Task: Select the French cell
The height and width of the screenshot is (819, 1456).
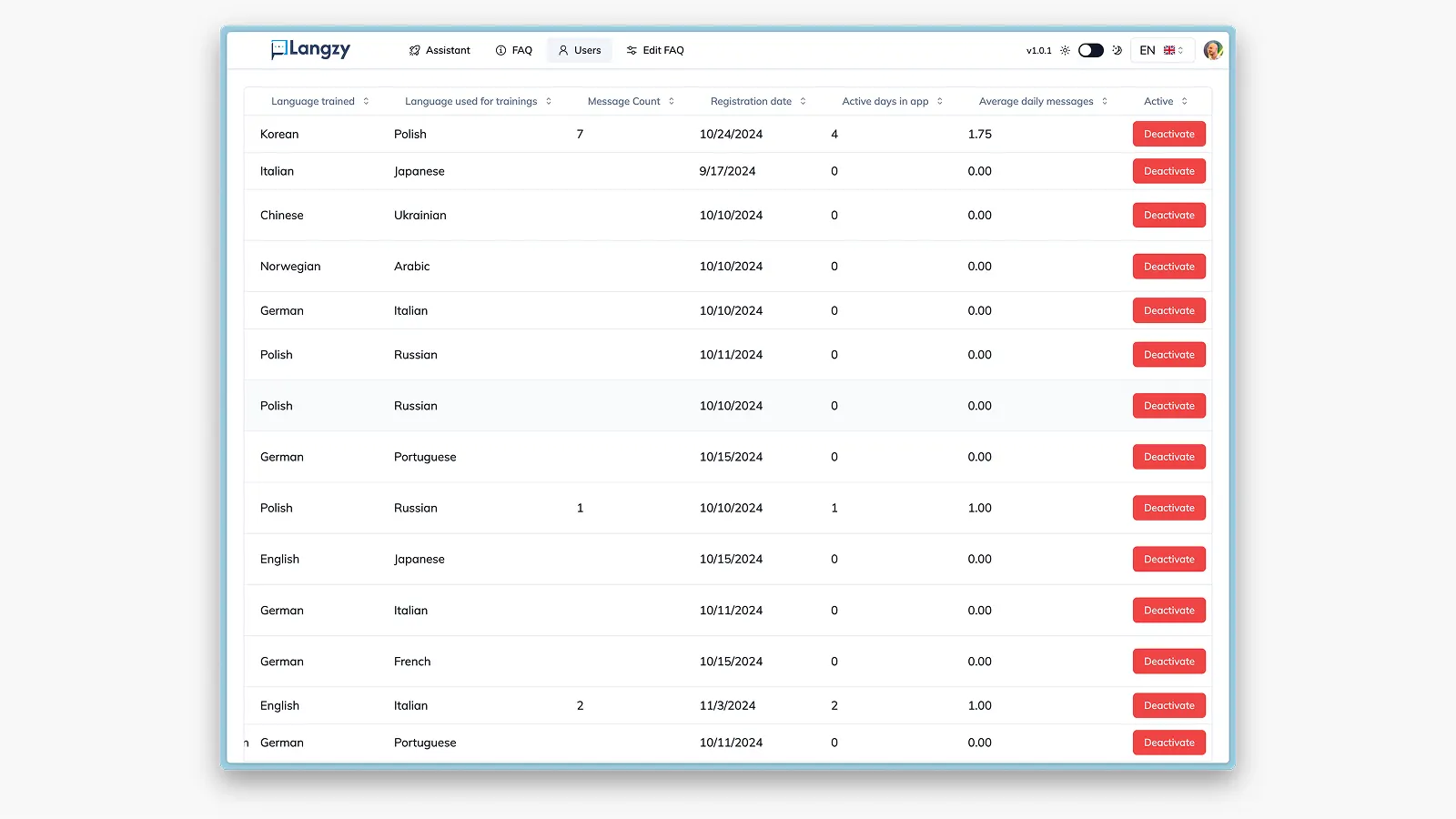Action: pos(412,662)
